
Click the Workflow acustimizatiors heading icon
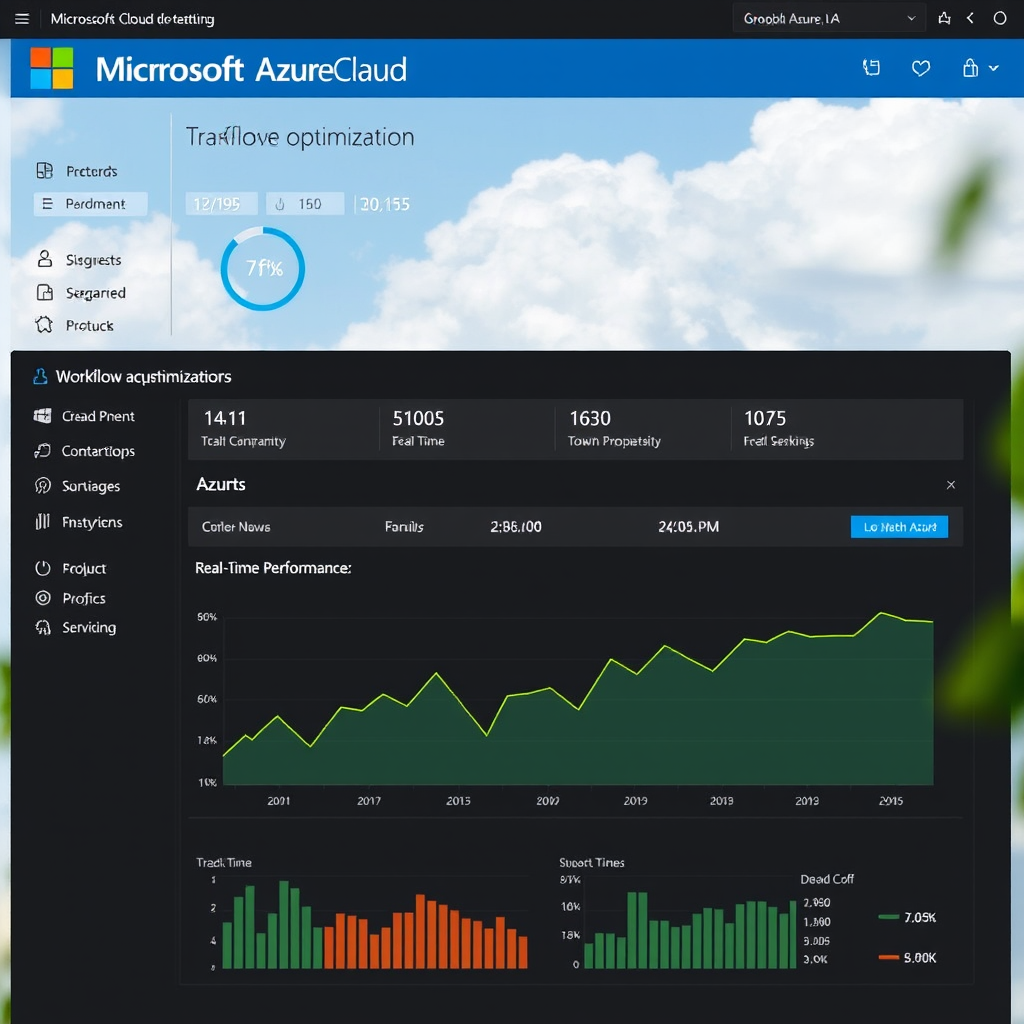coord(40,376)
